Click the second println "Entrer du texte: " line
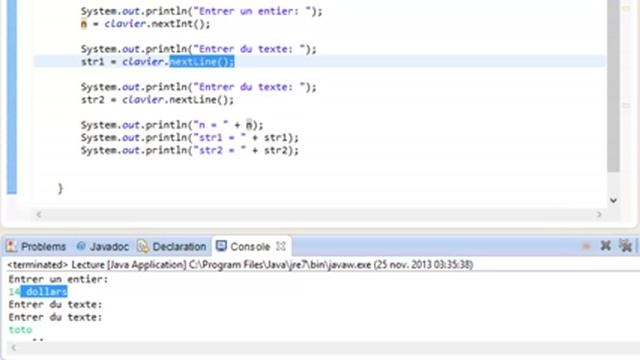Image resolution: width=640 pixels, height=360 pixels. coord(198,87)
